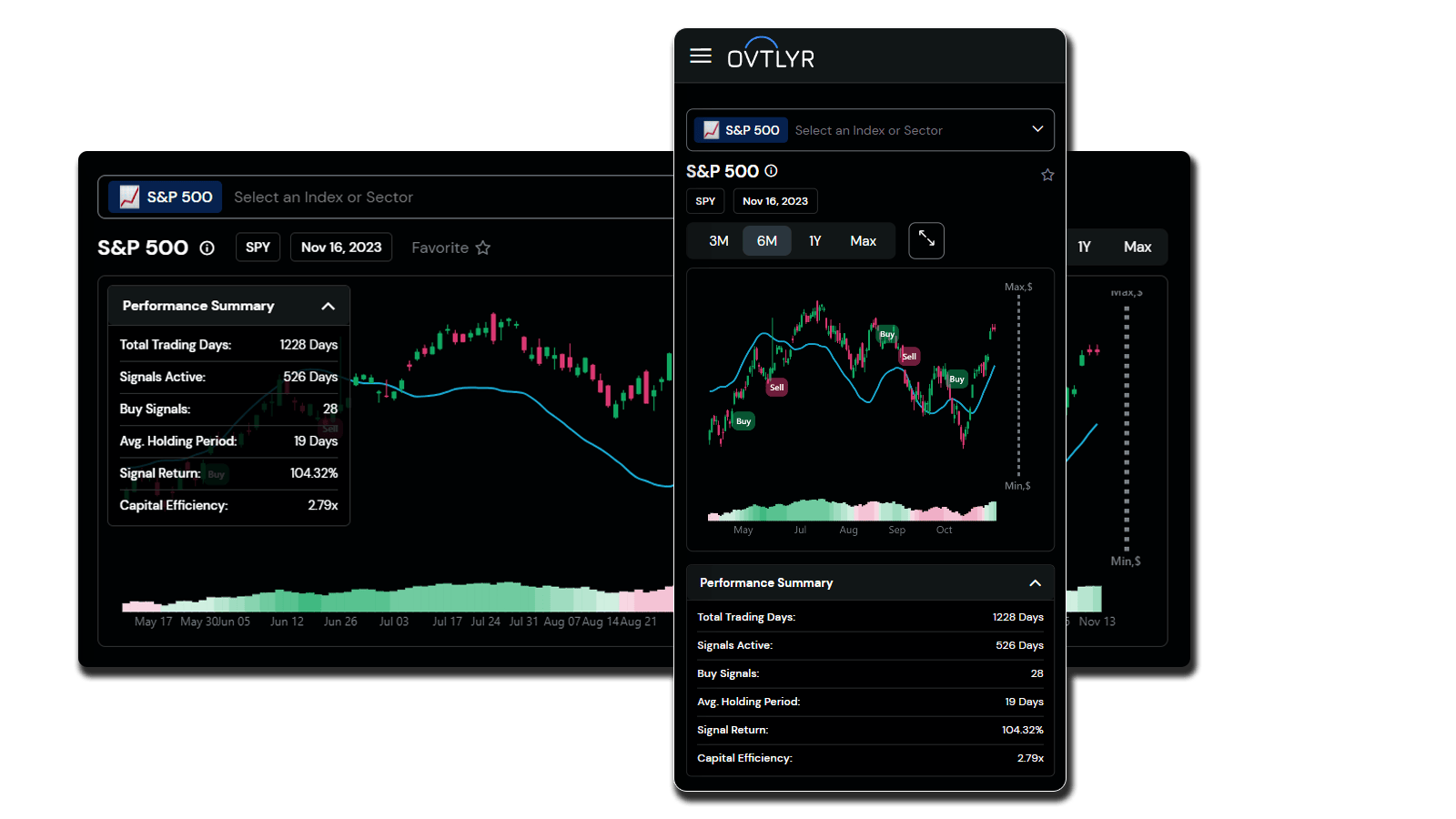Click the OVTLYR logo

click(x=771, y=56)
